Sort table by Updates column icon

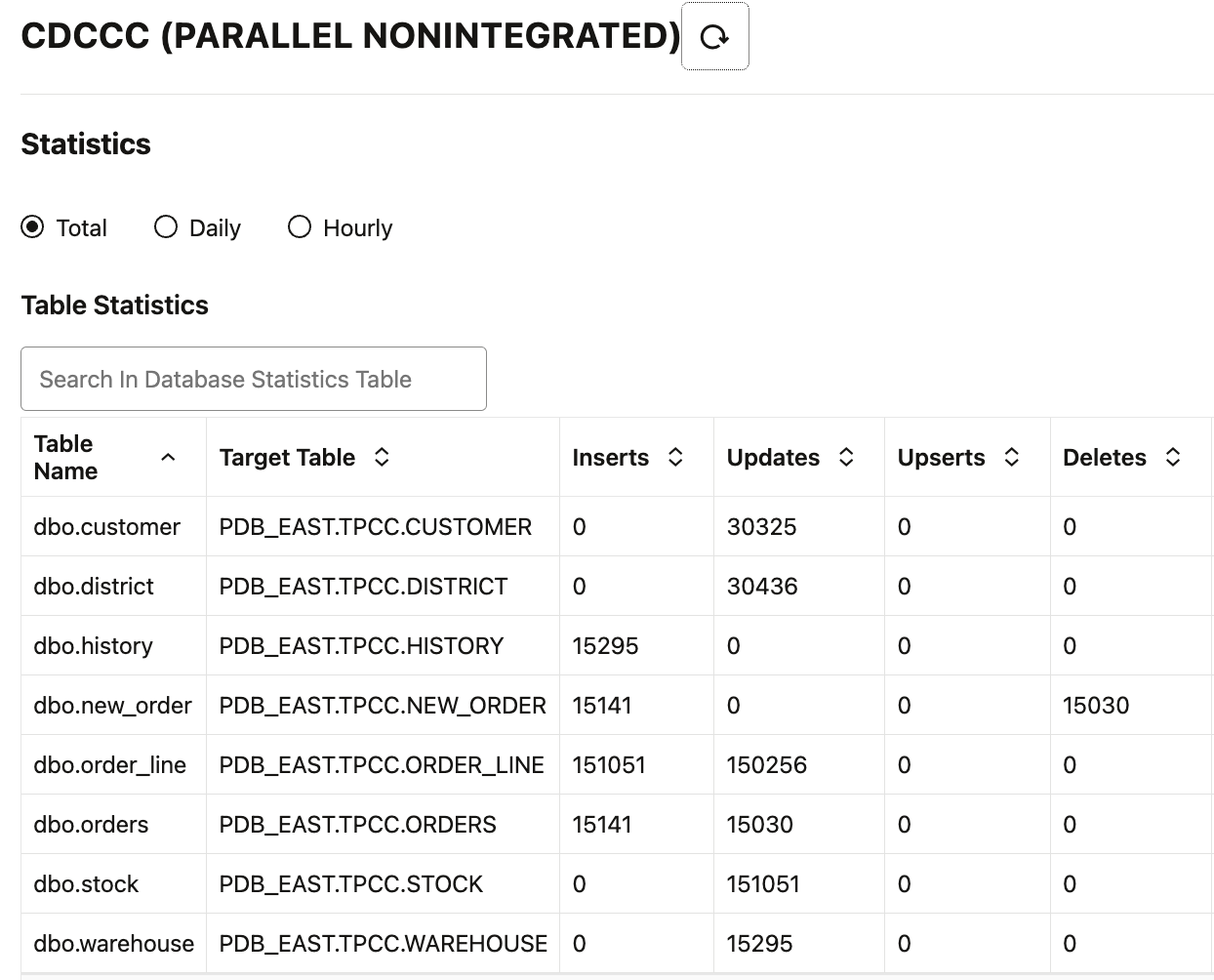point(845,457)
